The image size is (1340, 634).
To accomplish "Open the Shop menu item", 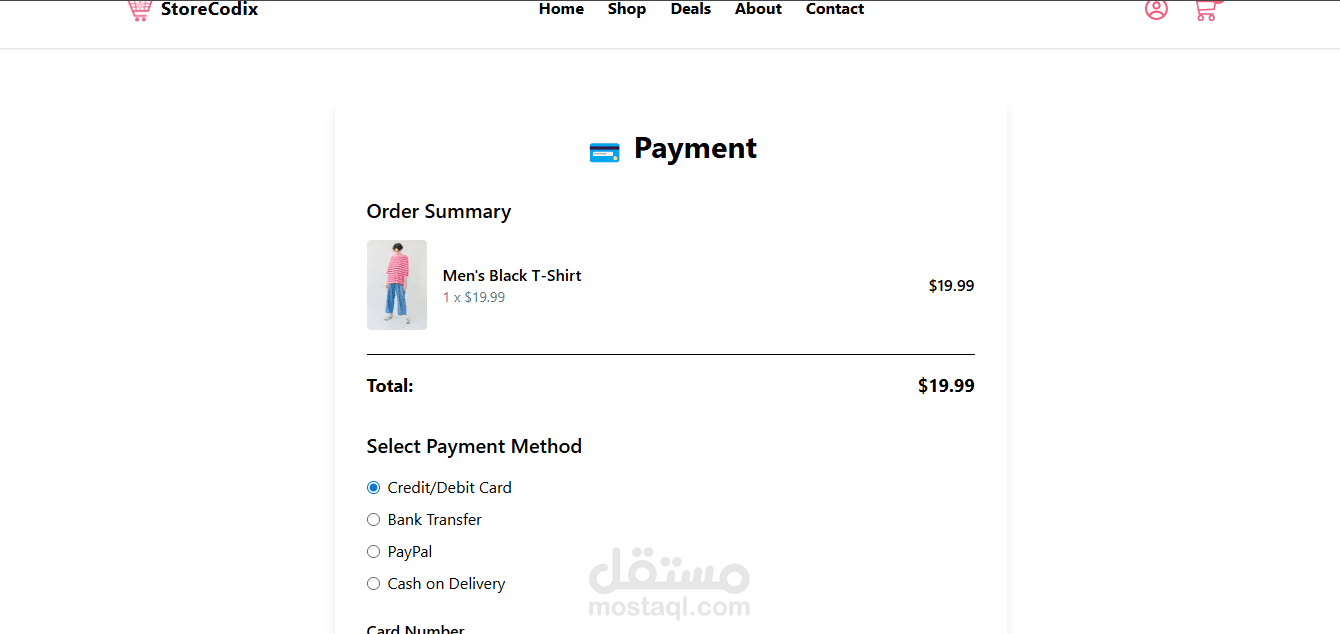I will (627, 9).
